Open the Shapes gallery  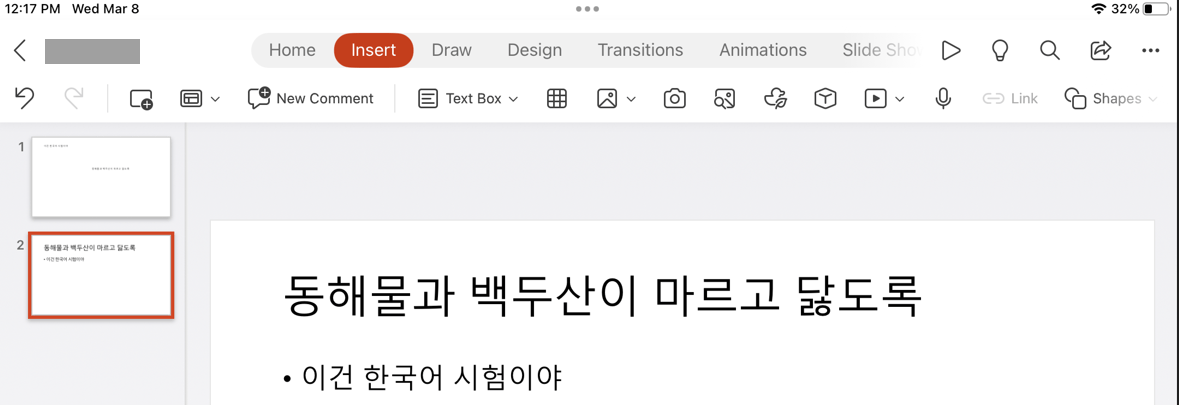point(1102,98)
